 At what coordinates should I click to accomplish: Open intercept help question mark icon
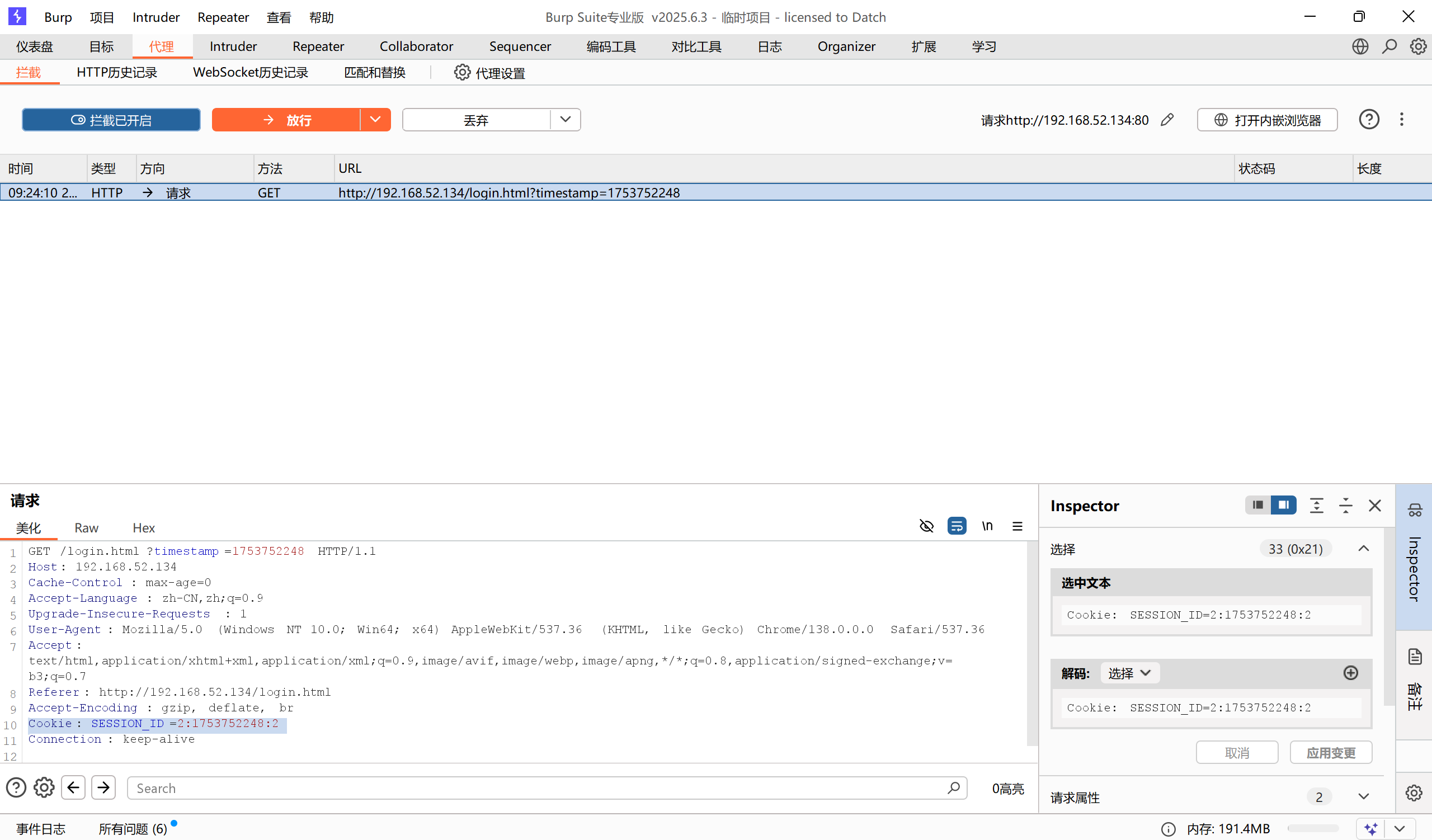(x=1369, y=120)
